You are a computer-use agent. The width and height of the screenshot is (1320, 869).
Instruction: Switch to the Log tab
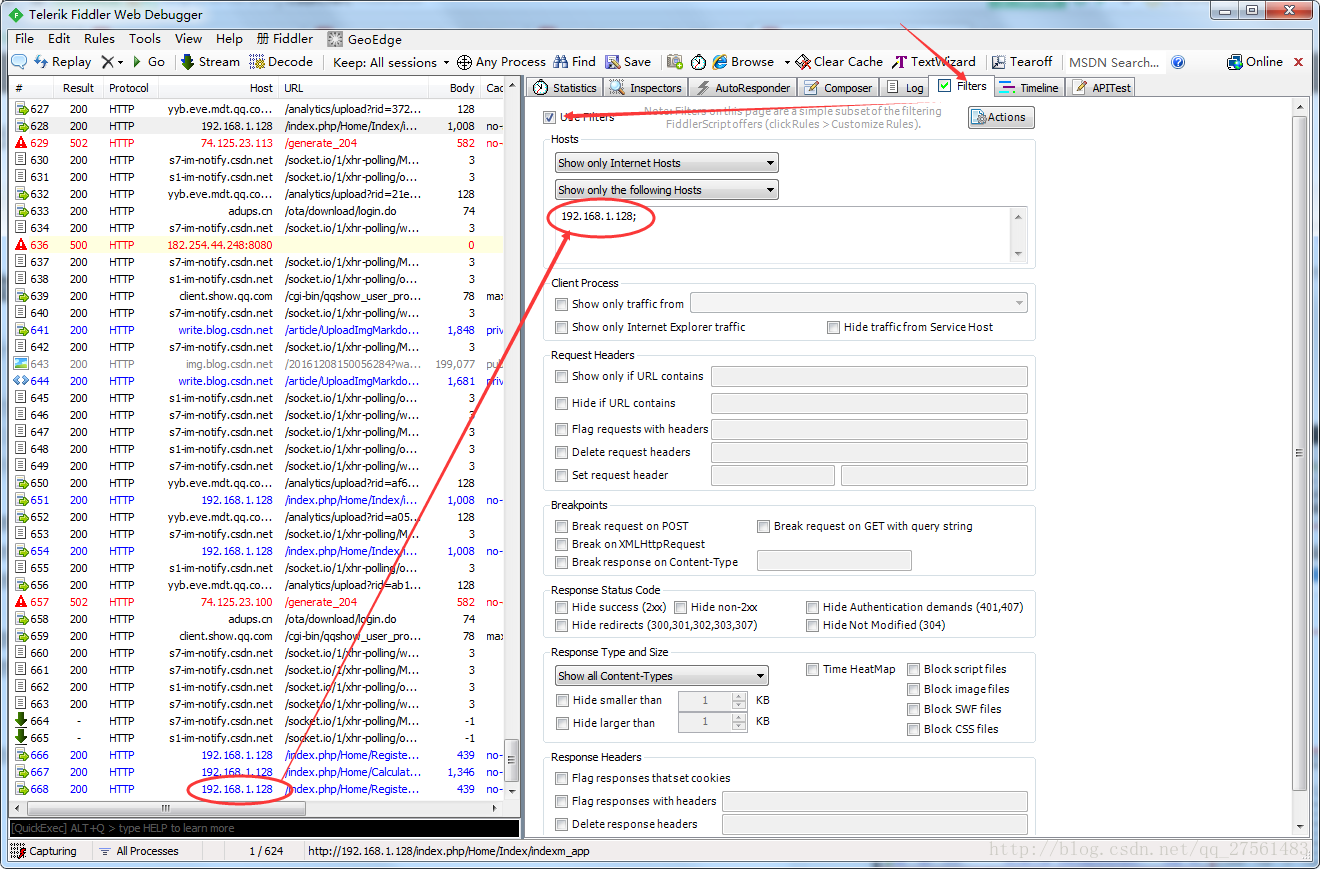904,88
